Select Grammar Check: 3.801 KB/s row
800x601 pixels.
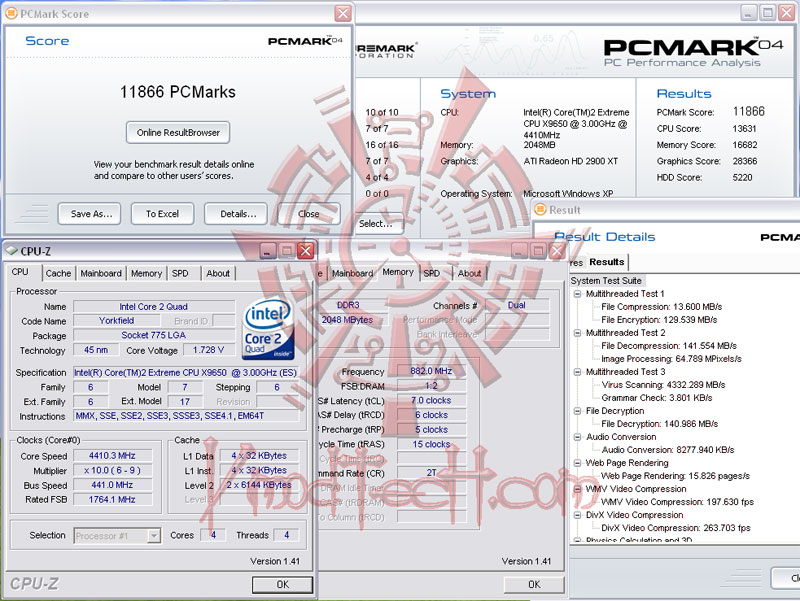657,398
